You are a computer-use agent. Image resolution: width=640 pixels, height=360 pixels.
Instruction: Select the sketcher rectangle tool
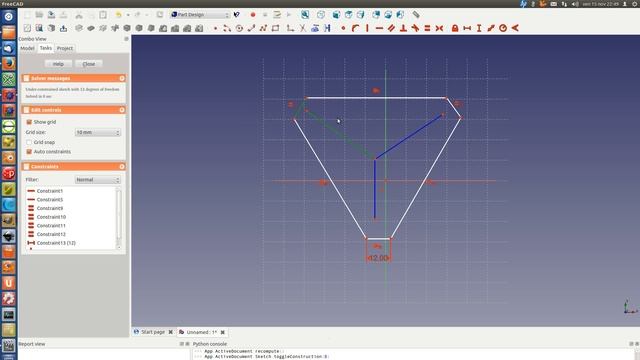click(276, 28)
